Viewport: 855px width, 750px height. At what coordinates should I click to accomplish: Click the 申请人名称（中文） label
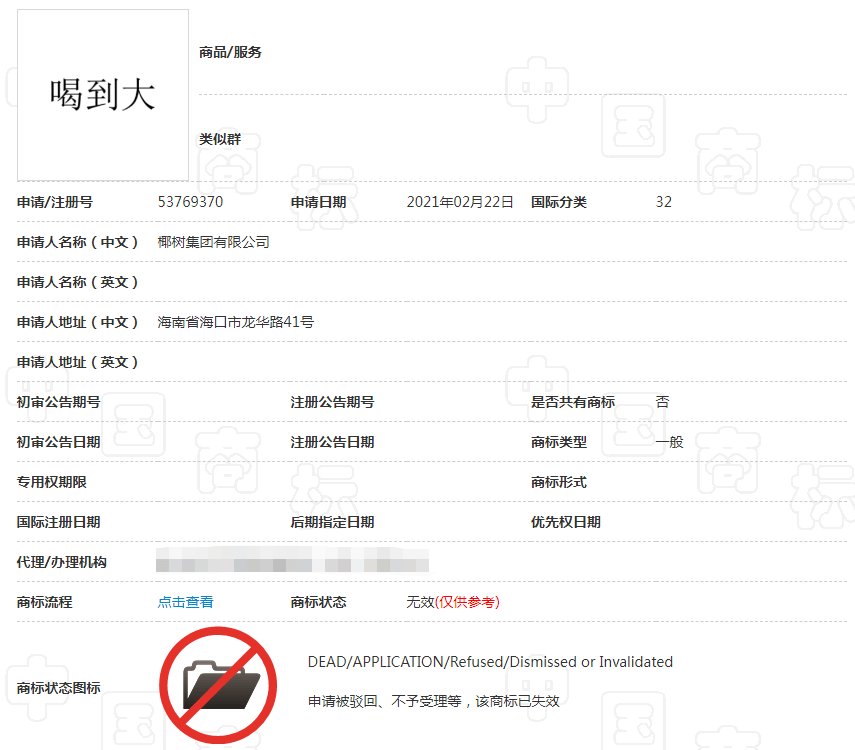pos(78,242)
